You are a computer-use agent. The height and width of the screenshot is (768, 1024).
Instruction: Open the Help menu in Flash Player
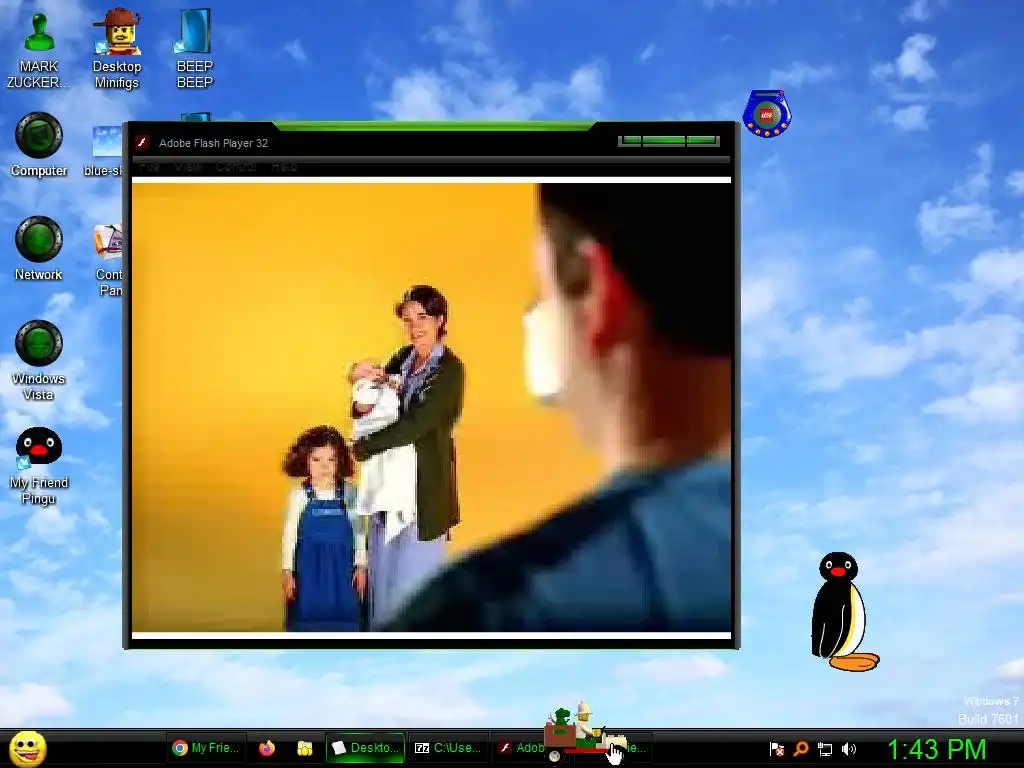point(284,167)
